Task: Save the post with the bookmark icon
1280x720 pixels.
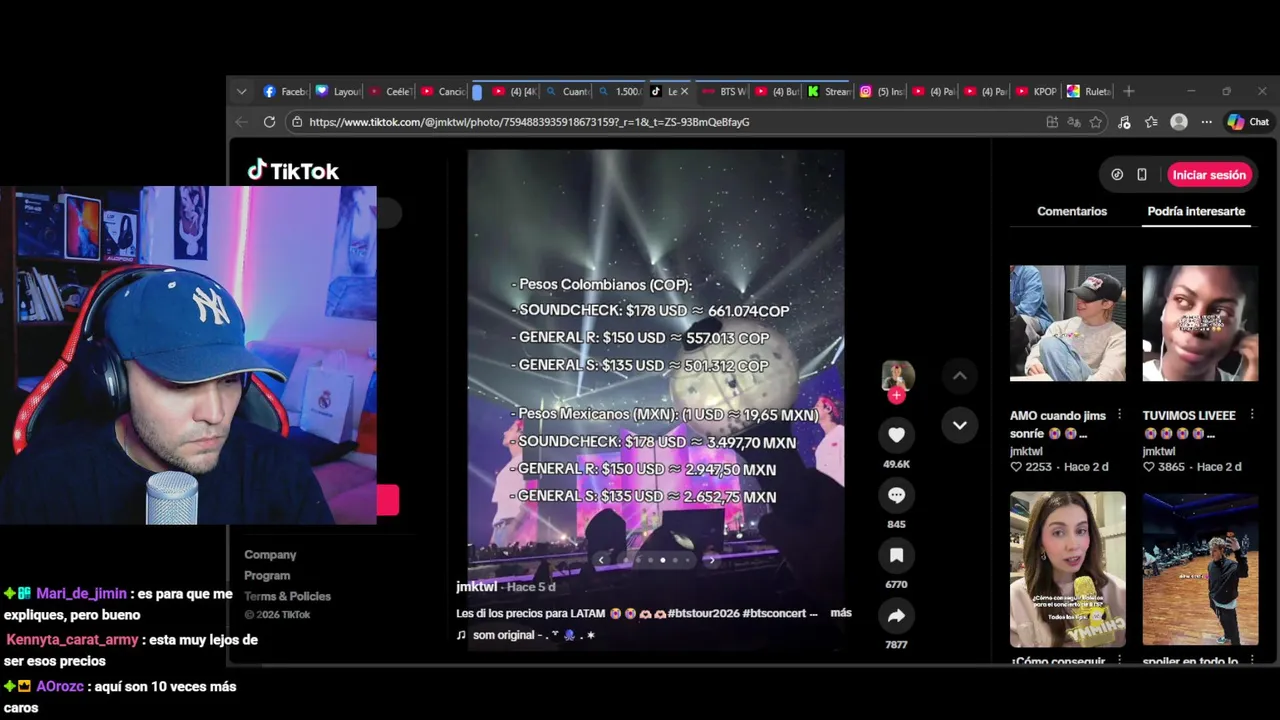Action: click(x=896, y=555)
